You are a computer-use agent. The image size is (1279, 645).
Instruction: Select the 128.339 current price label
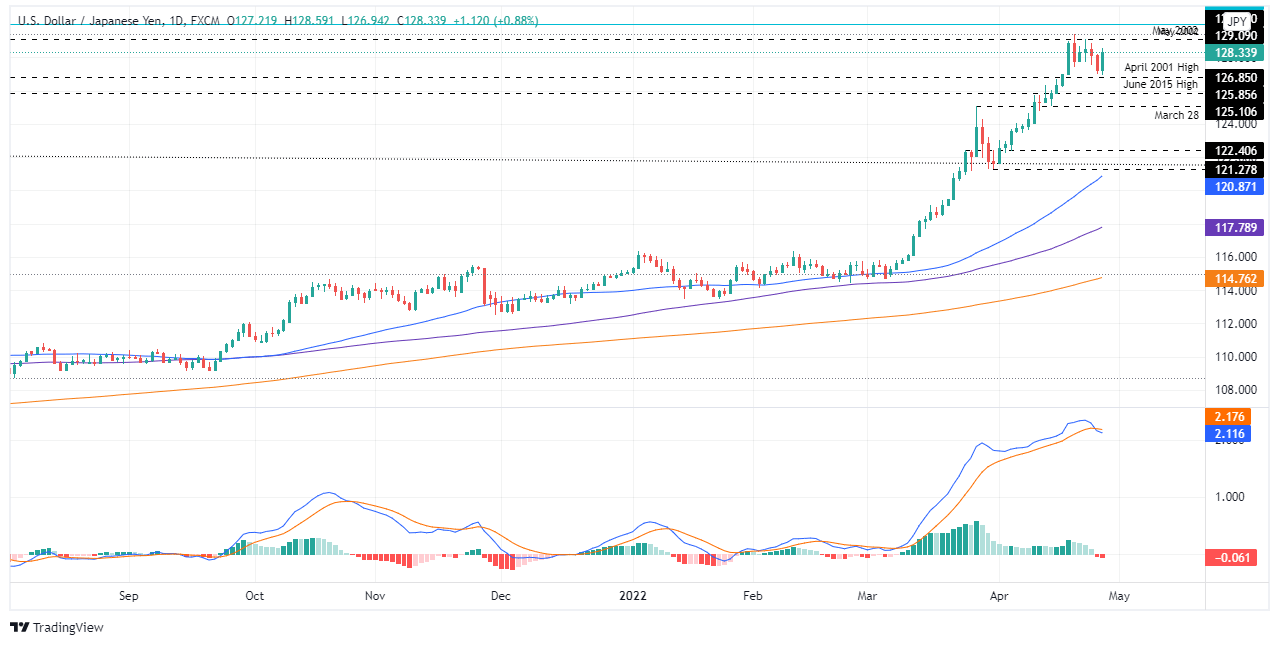click(x=1236, y=53)
